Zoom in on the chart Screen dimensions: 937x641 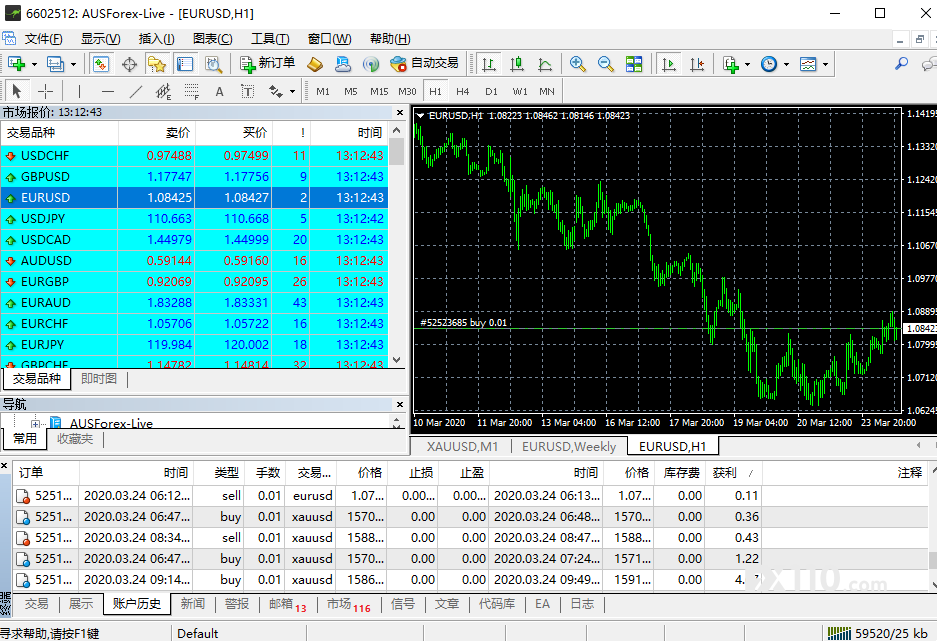577,64
